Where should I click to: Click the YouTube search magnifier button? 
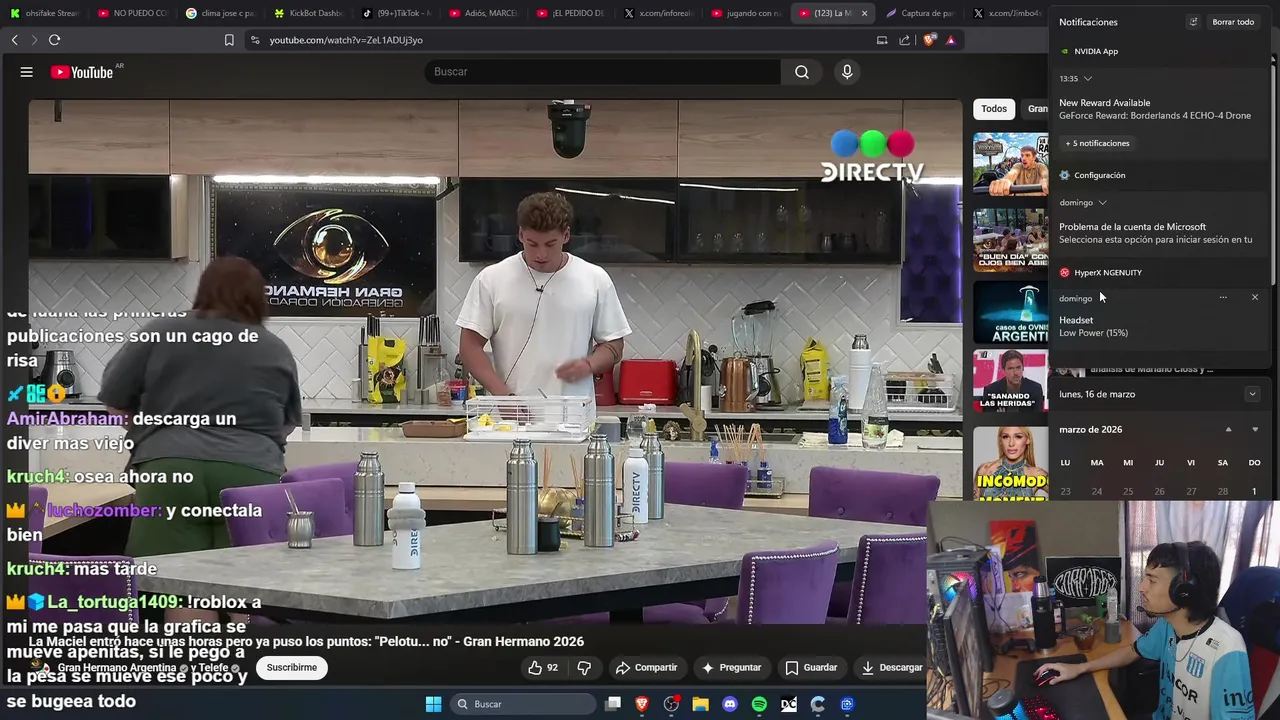point(802,72)
